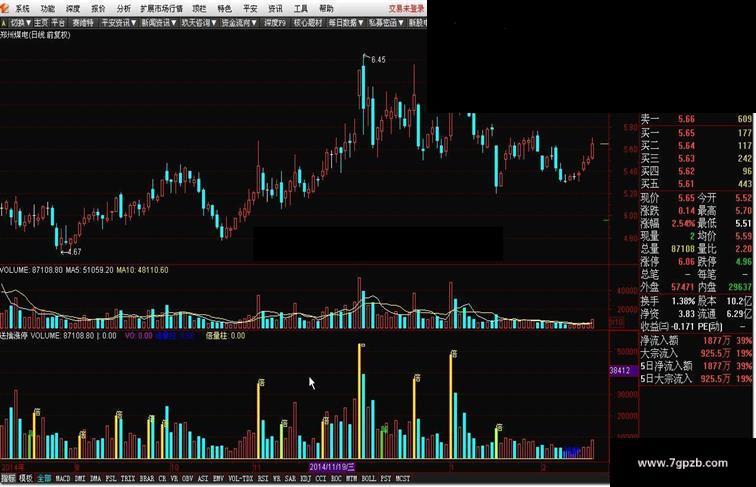
Task: Switch to the ROC indicator
Action: (x=336, y=478)
